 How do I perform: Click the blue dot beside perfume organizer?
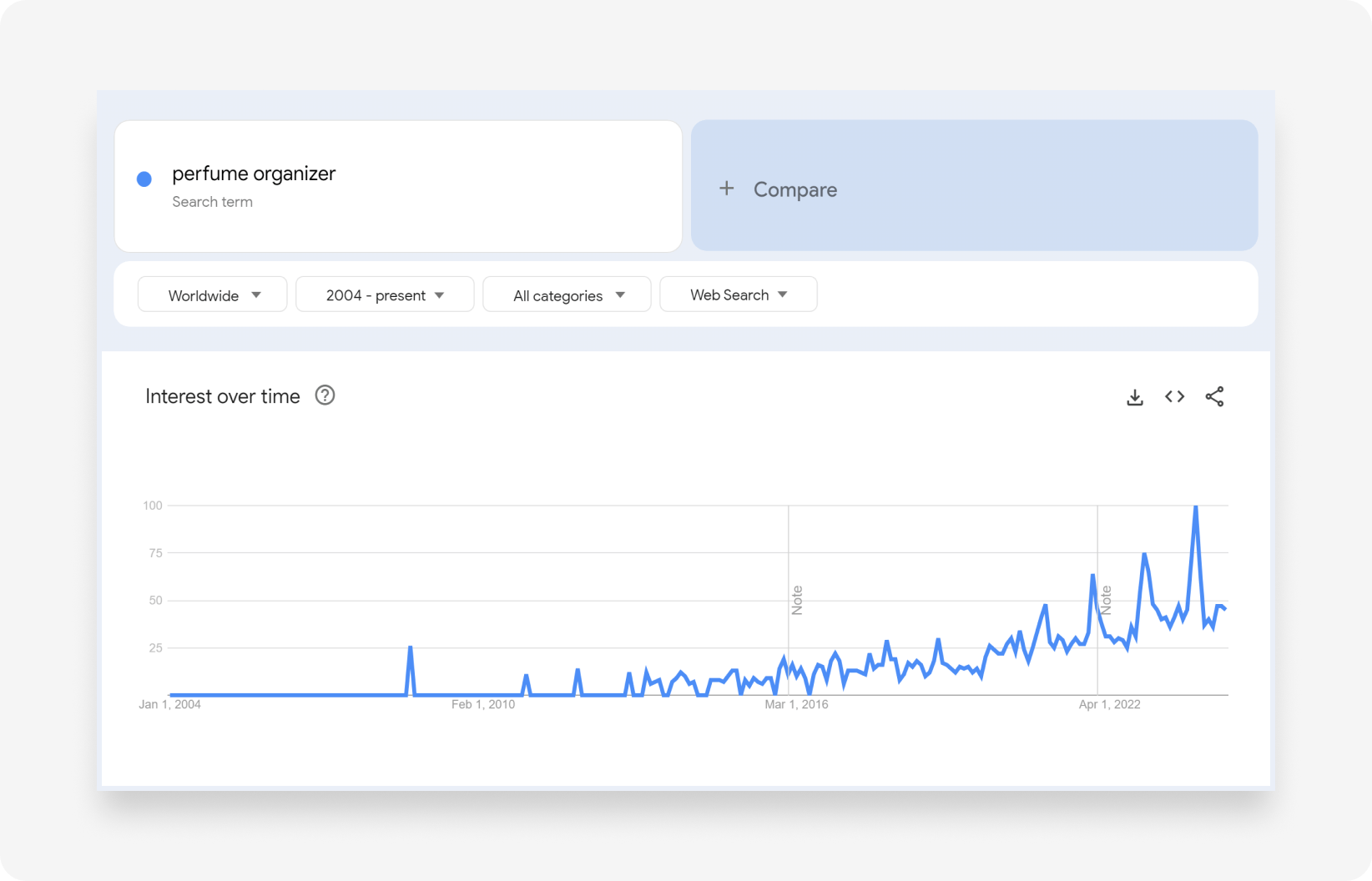pyautogui.click(x=144, y=179)
